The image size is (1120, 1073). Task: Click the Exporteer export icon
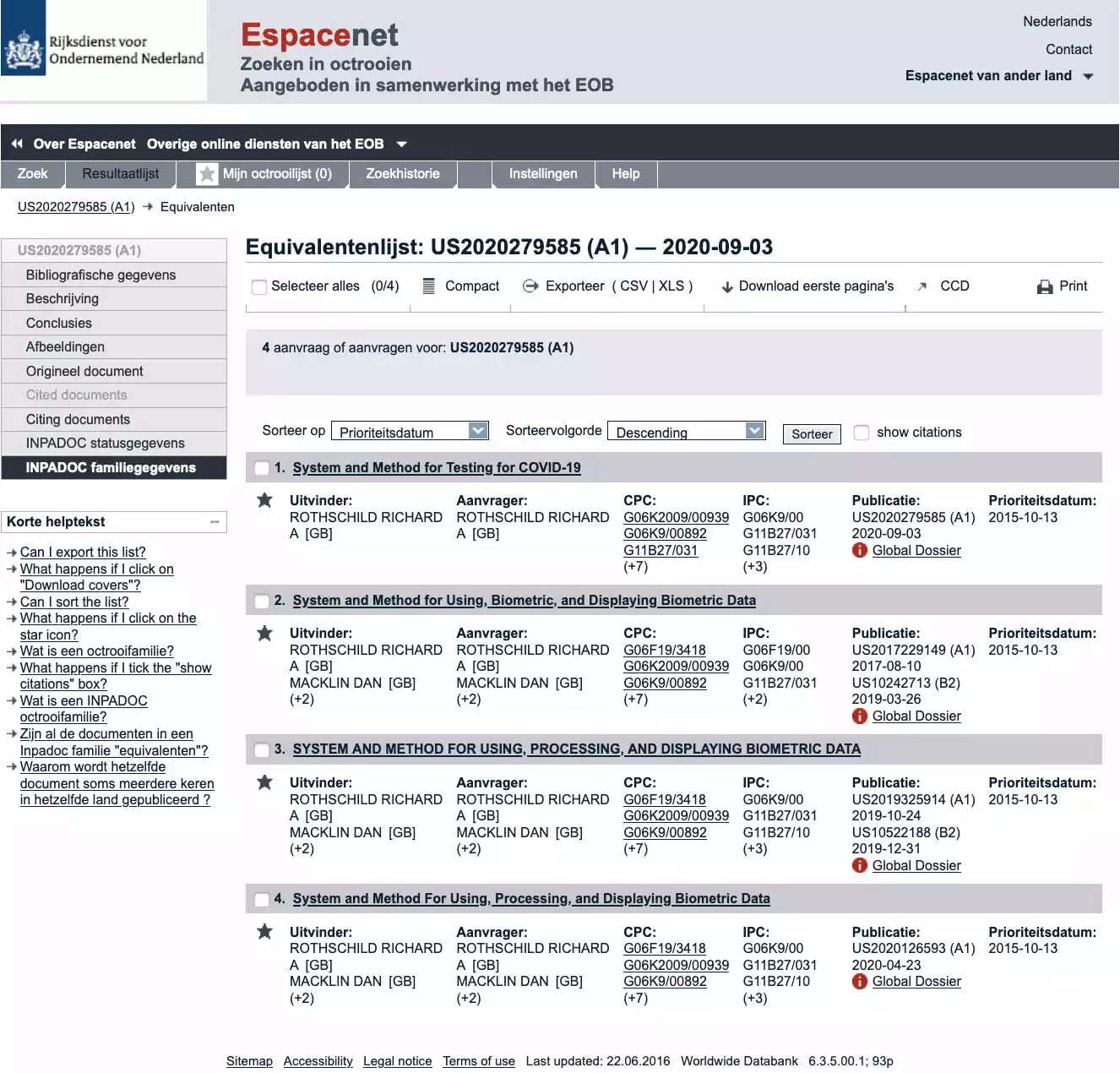pyautogui.click(x=530, y=286)
